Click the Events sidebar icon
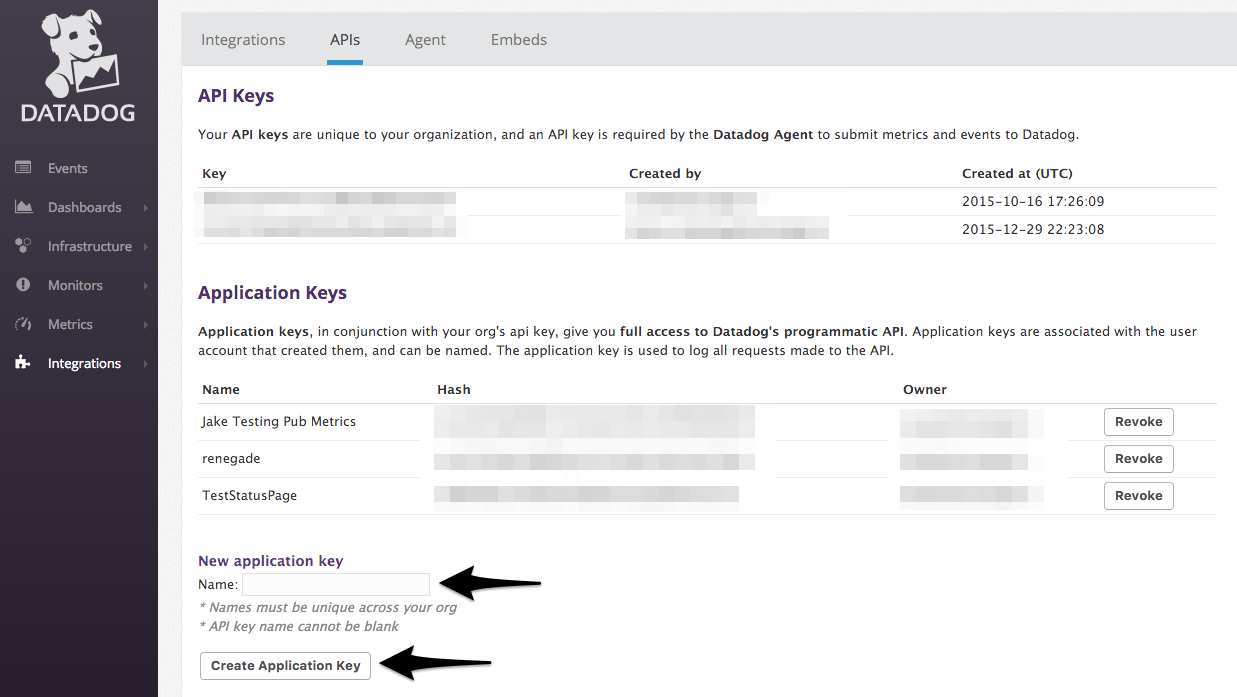 tap(23, 168)
